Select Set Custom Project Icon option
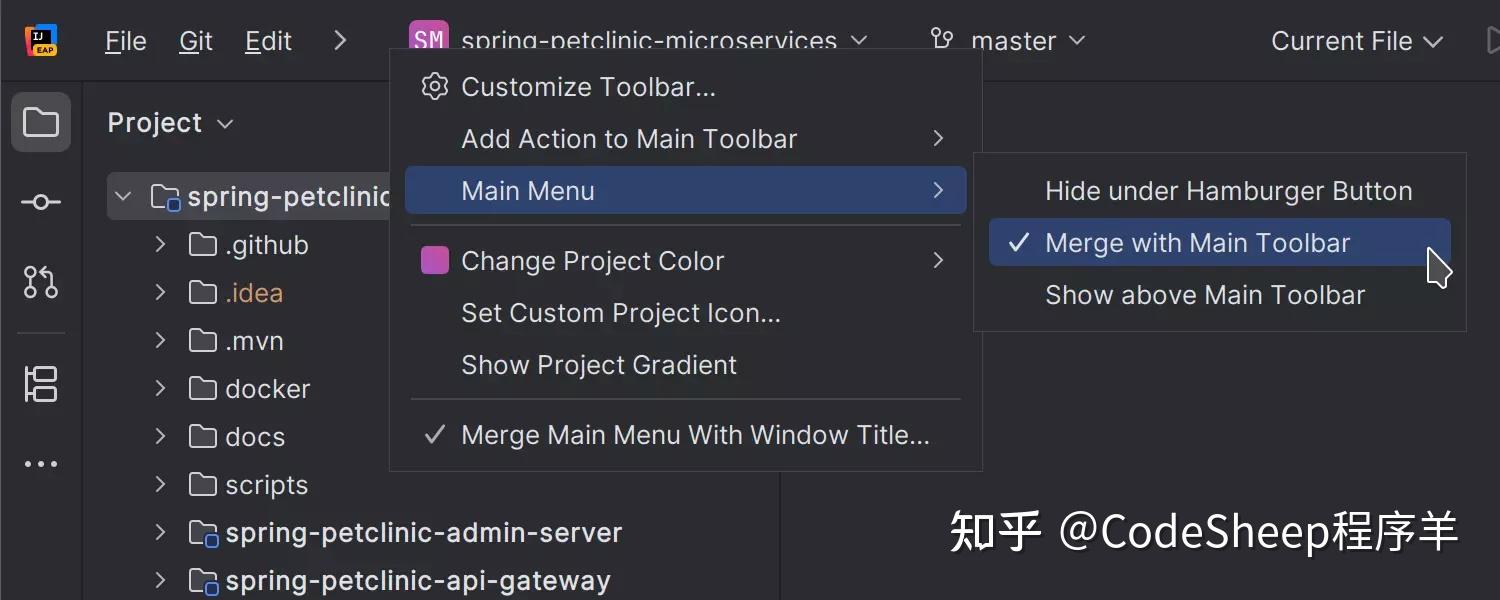 click(x=620, y=312)
